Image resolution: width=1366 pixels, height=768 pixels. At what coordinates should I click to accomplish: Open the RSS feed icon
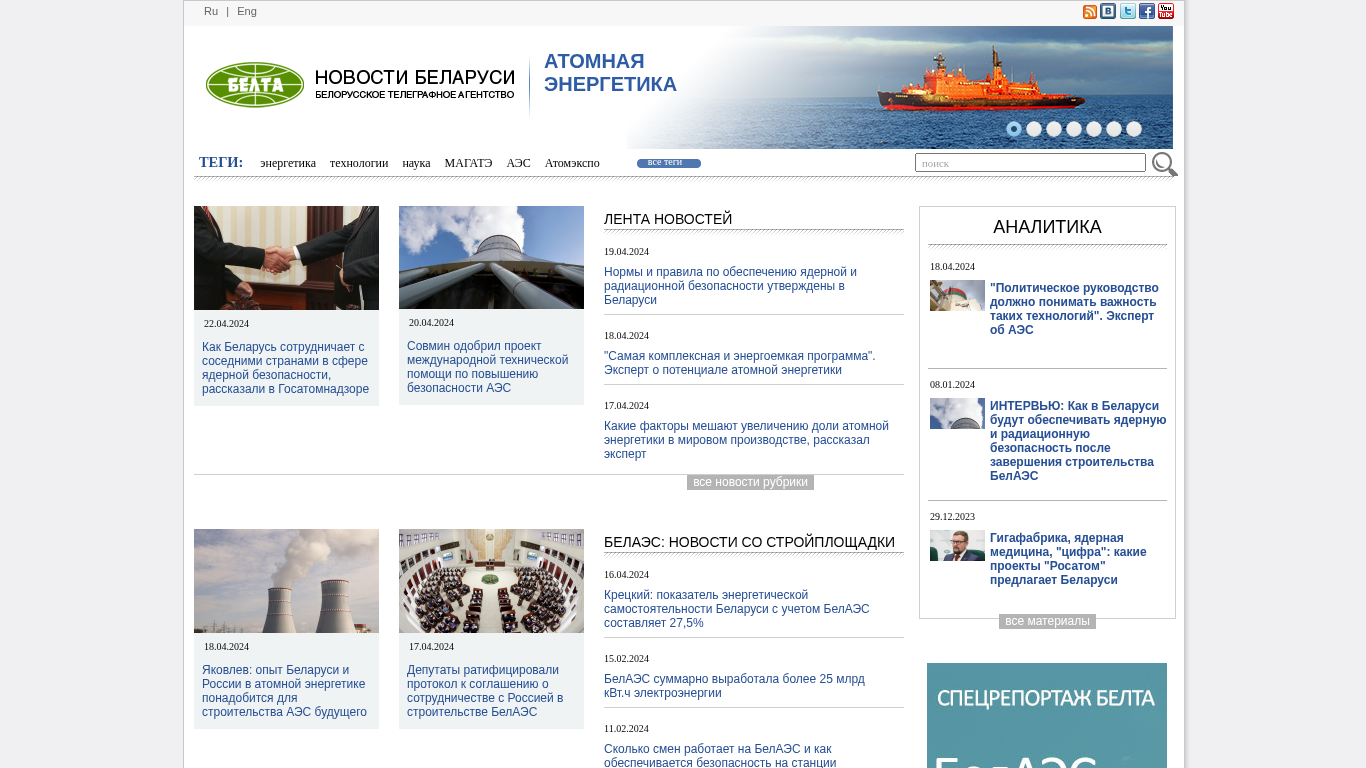pyautogui.click(x=1090, y=12)
